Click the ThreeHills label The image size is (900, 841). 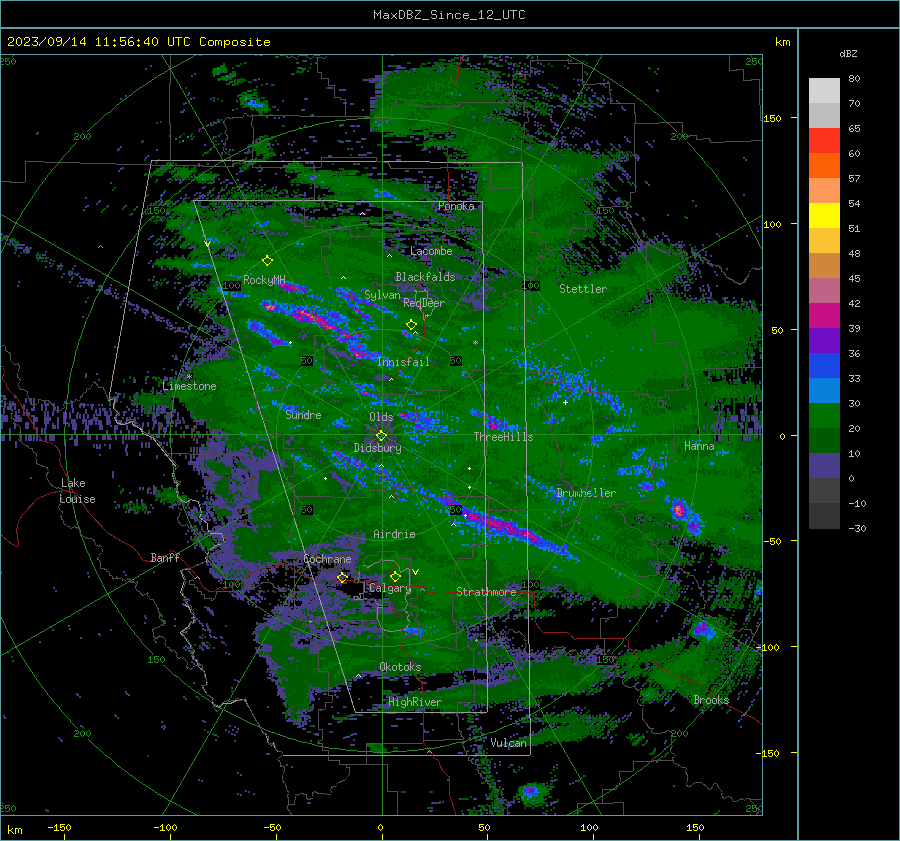[503, 437]
